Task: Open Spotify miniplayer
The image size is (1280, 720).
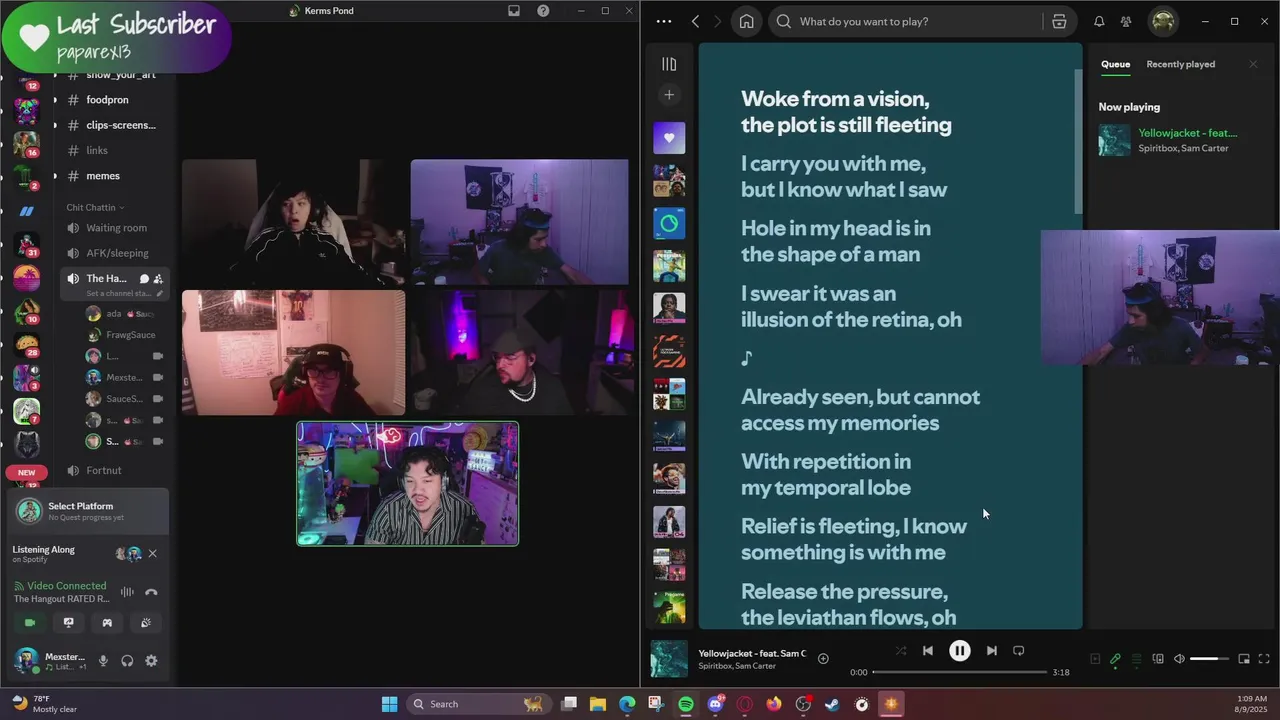Action: click(x=1244, y=659)
